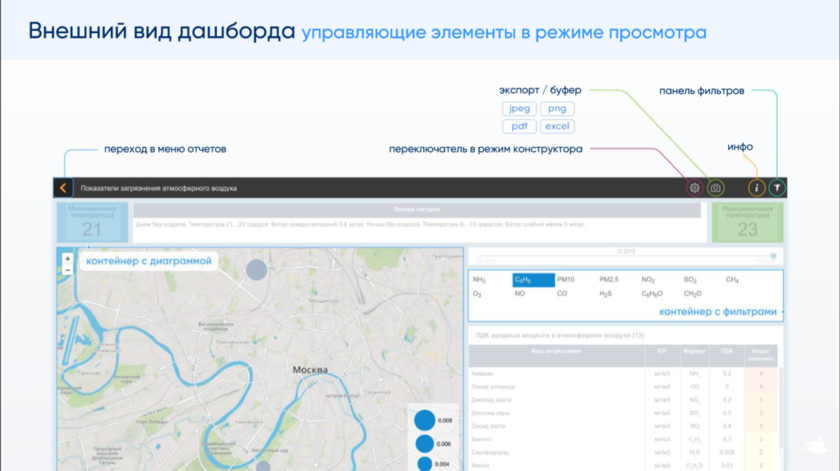Viewport: 840px width, 471px height.
Task: Open constructor mode via the gear icon
Action: [x=694, y=188]
